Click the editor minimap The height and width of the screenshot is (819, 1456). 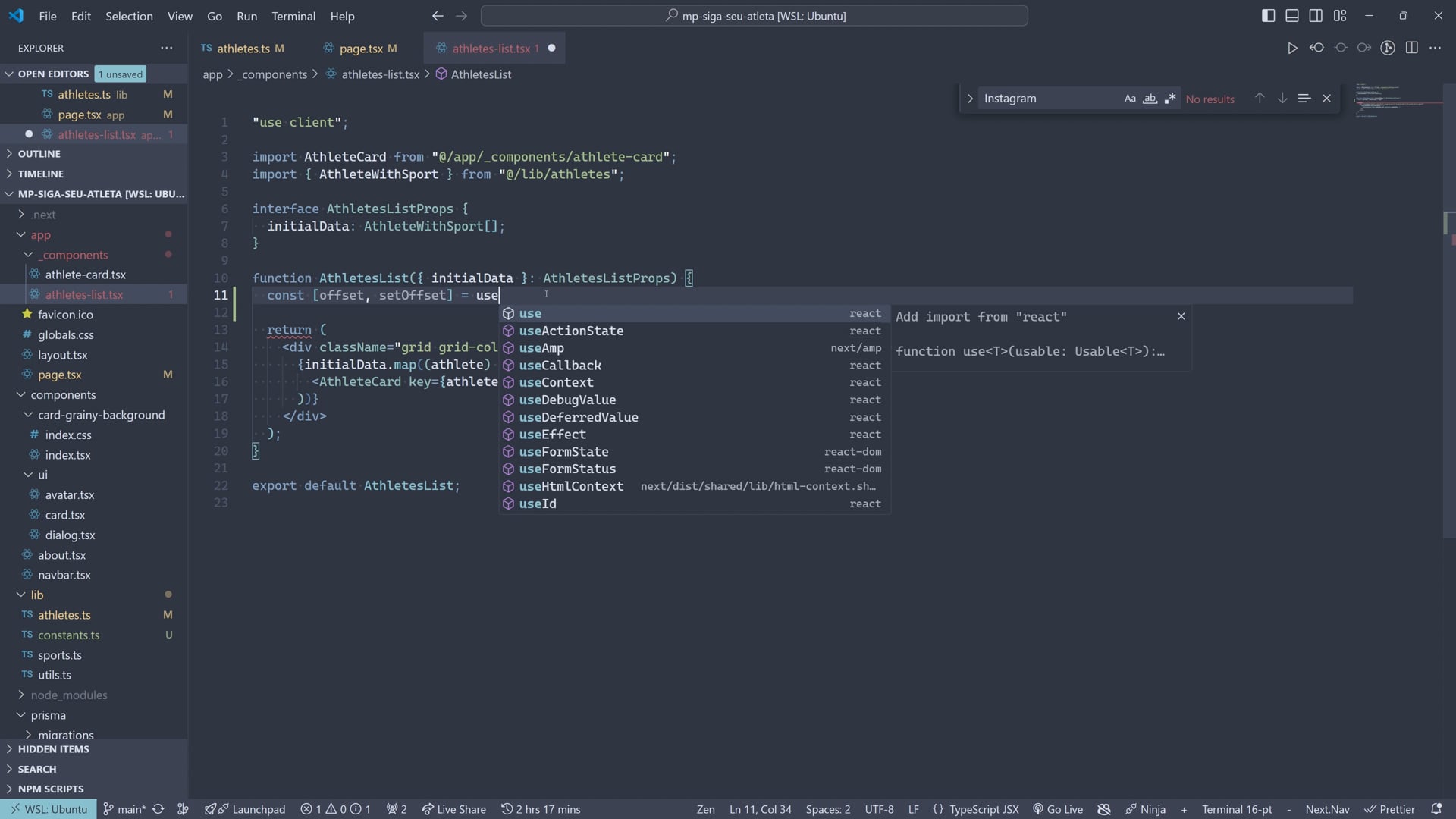1397,102
